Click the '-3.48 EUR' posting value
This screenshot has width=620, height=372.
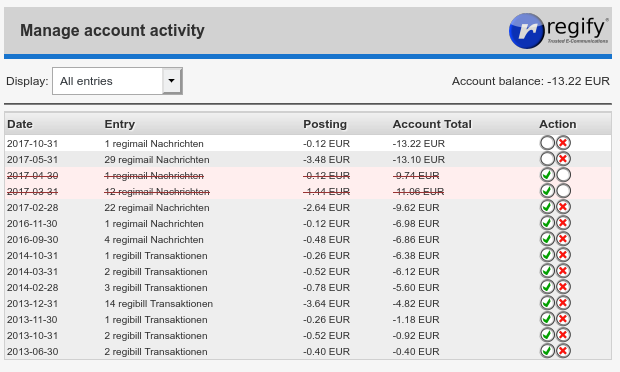(326, 160)
